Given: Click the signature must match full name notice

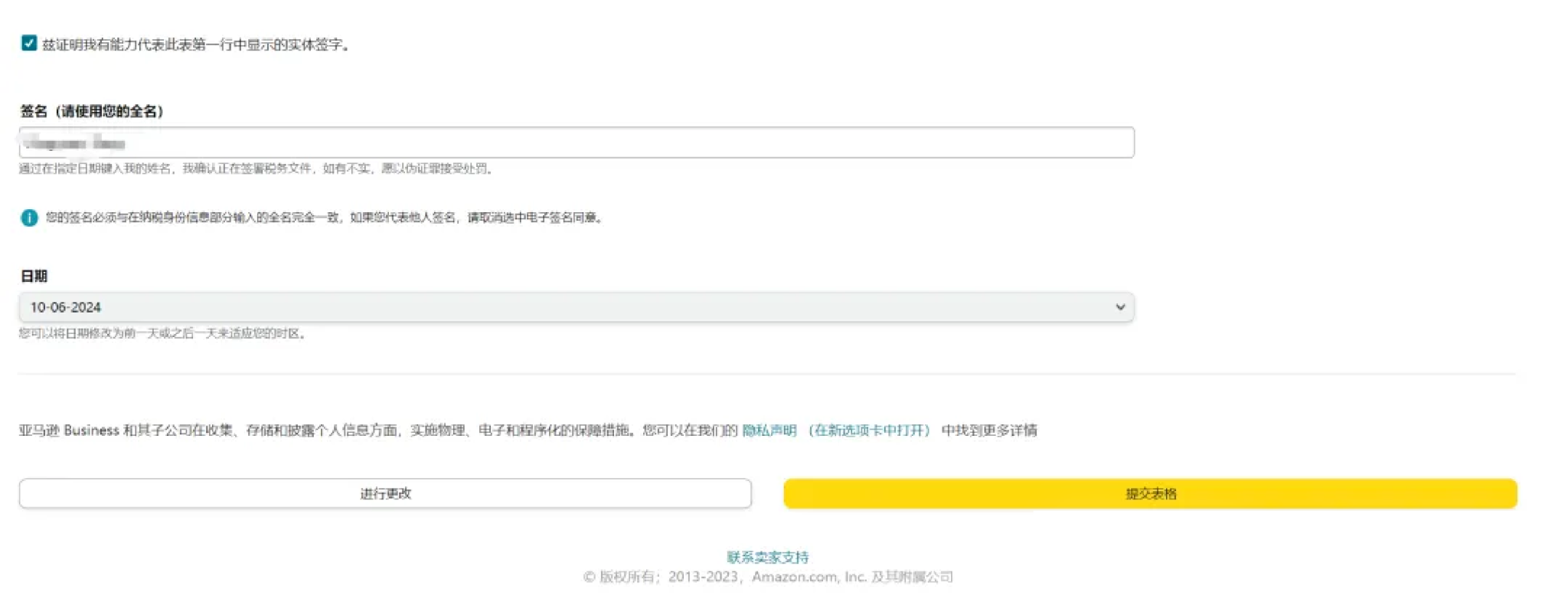Looking at the screenshot, I should click(x=325, y=218).
